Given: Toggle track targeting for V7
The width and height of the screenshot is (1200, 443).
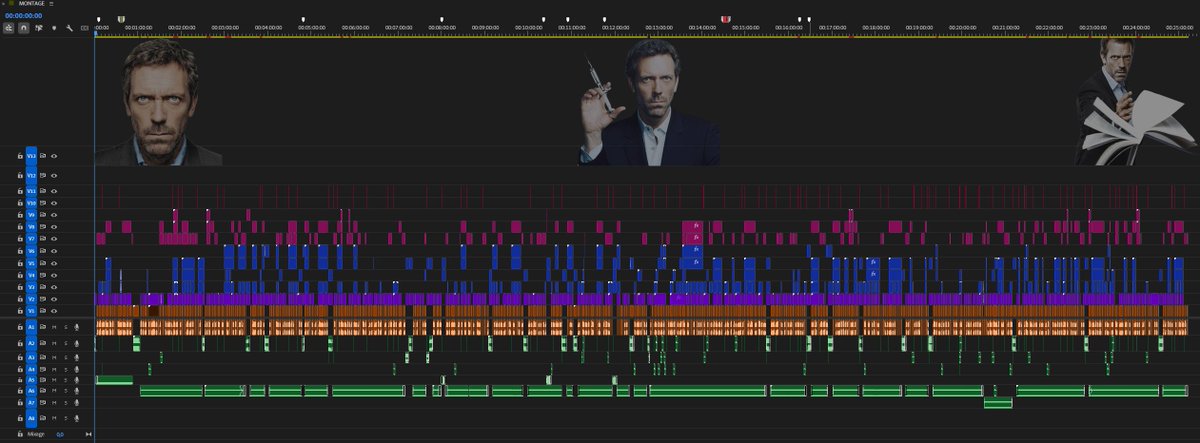Looking at the screenshot, I should (31, 239).
